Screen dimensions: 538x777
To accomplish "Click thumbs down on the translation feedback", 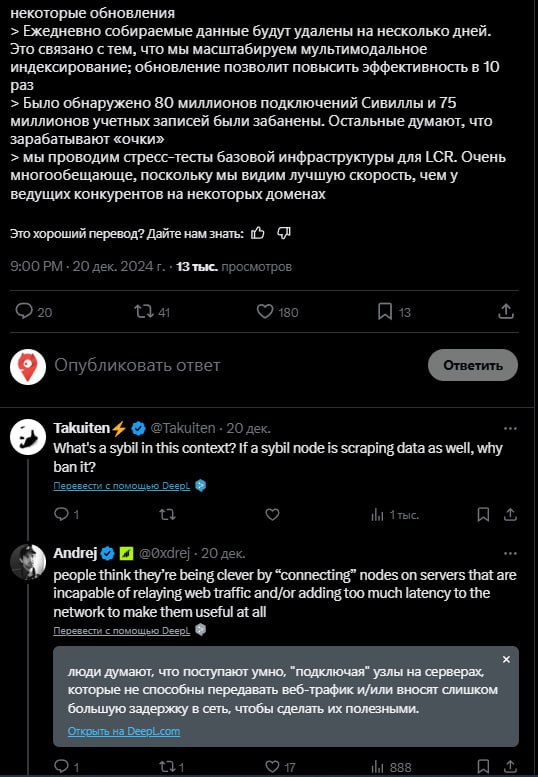I will (x=284, y=233).
